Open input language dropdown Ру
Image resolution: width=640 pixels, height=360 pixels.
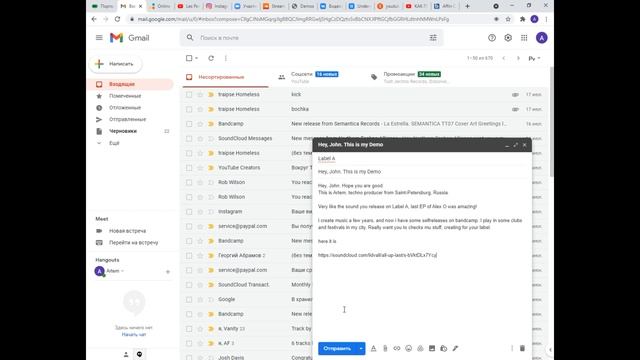click(x=534, y=58)
